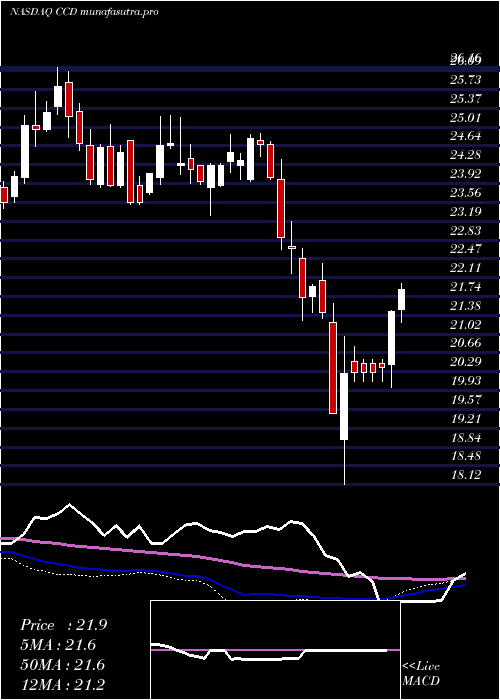Click the 18.84 price axis label
500x700 pixels.
coord(466,437)
